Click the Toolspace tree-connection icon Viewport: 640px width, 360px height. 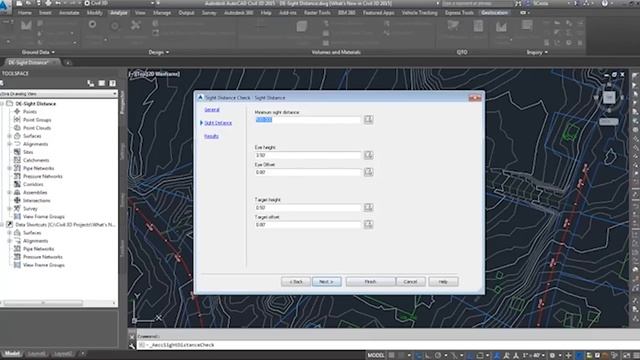[91, 83]
